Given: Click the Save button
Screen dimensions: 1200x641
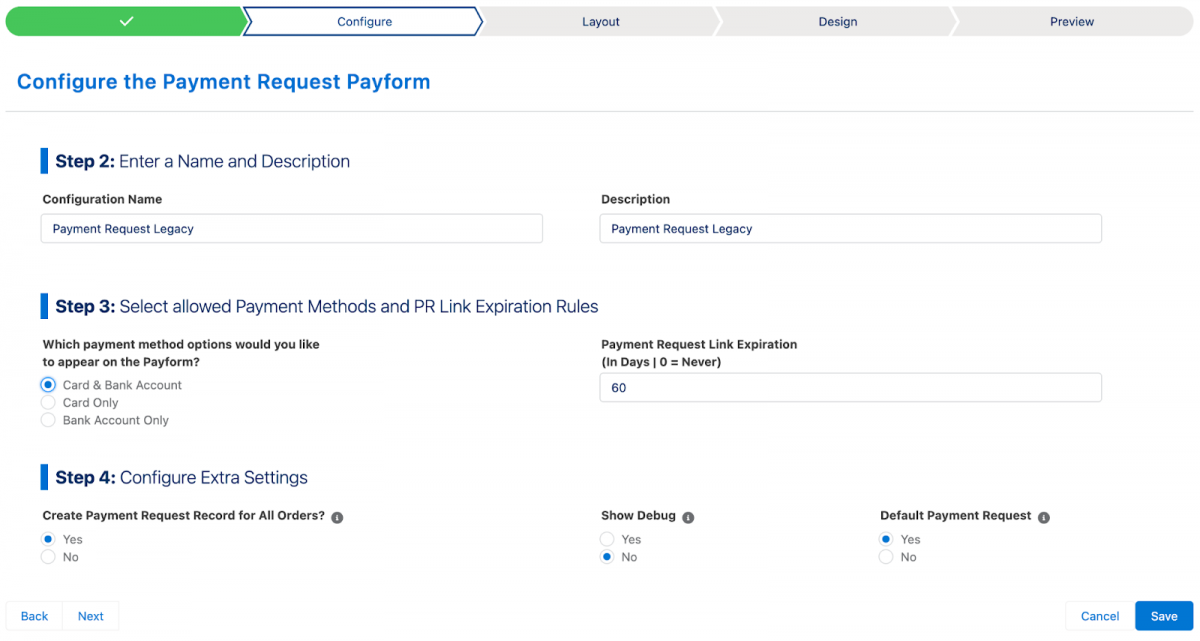Looking at the screenshot, I should (1163, 616).
